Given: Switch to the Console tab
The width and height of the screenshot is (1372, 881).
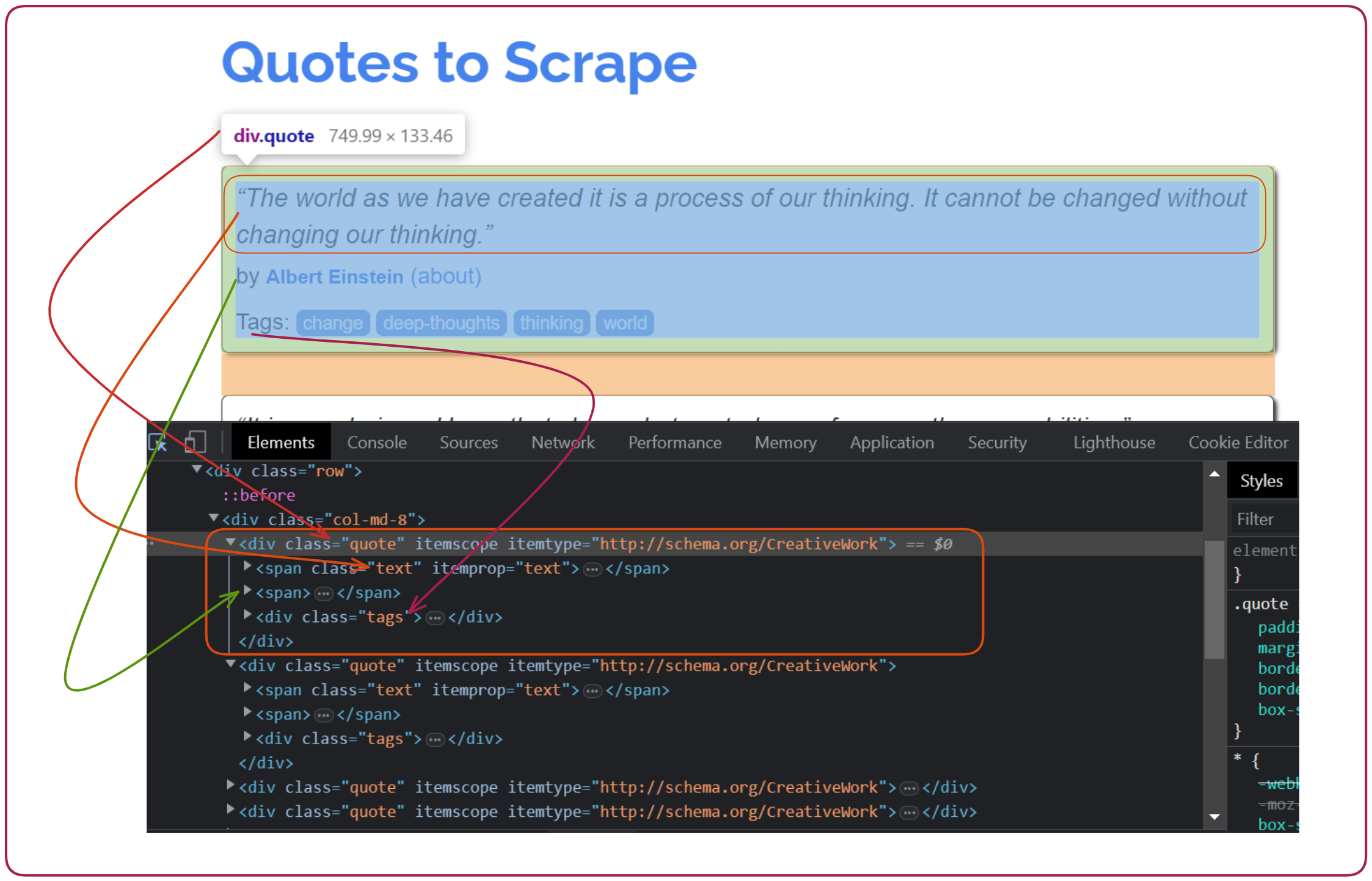Looking at the screenshot, I should 377,442.
